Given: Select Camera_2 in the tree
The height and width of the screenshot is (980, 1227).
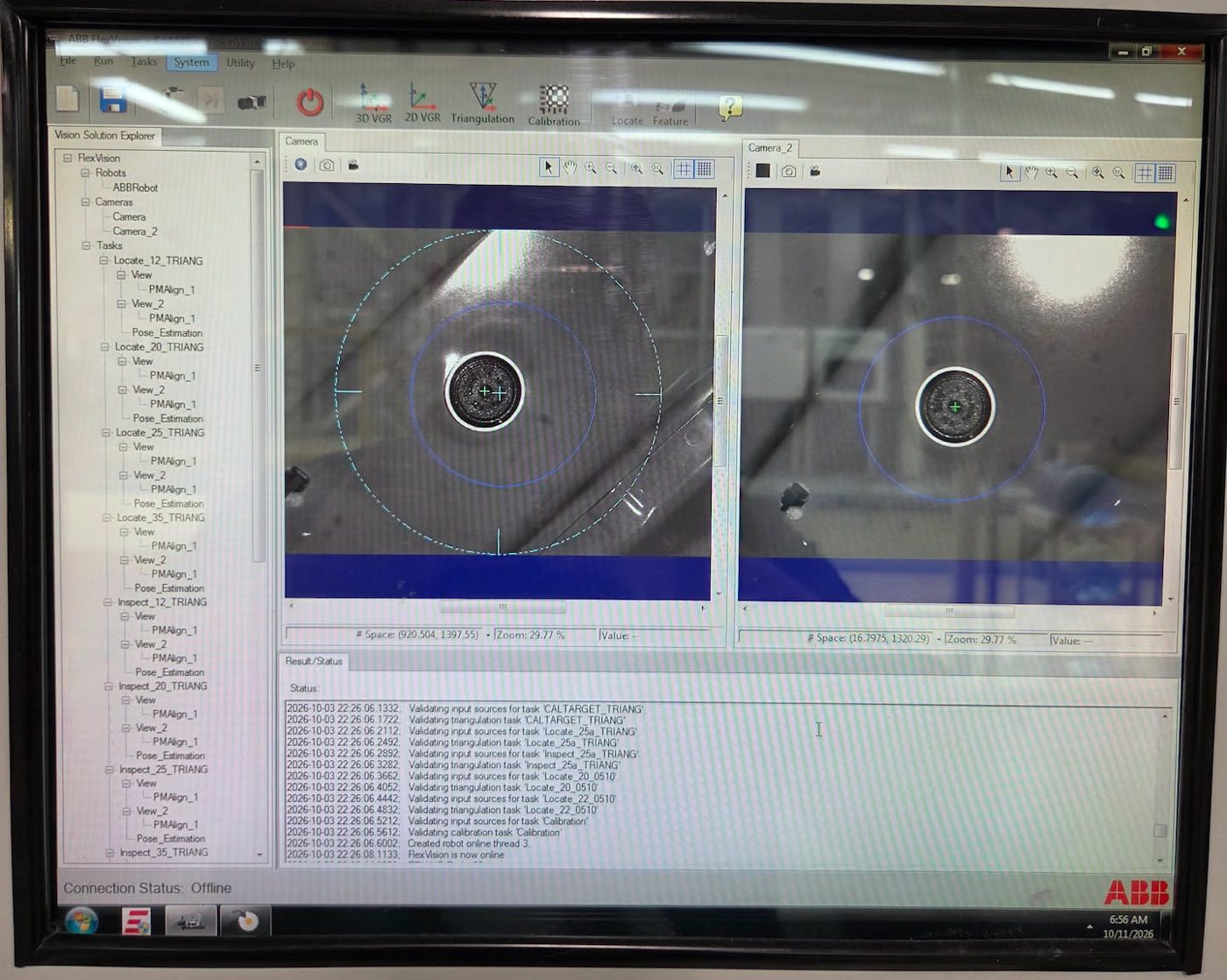Looking at the screenshot, I should (135, 231).
